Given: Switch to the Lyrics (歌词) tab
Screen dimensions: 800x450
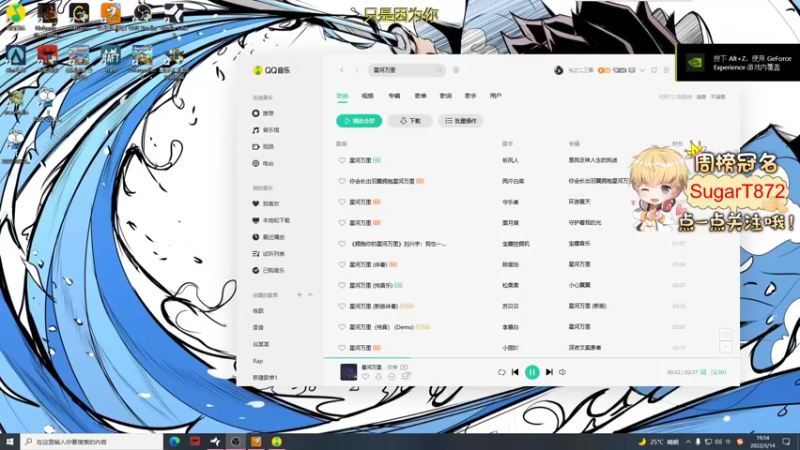Looking at the screenshot, I should tap(446, 96).
